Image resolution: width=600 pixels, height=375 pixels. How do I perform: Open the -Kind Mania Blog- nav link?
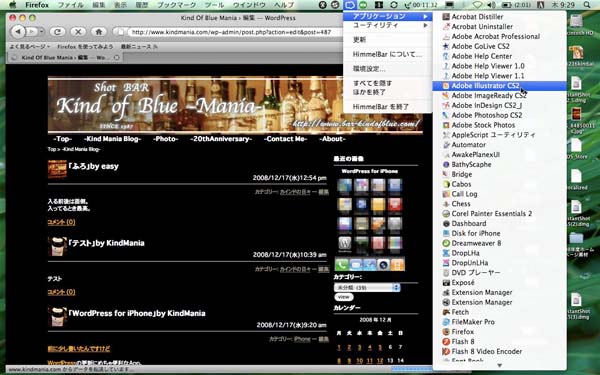112,139
